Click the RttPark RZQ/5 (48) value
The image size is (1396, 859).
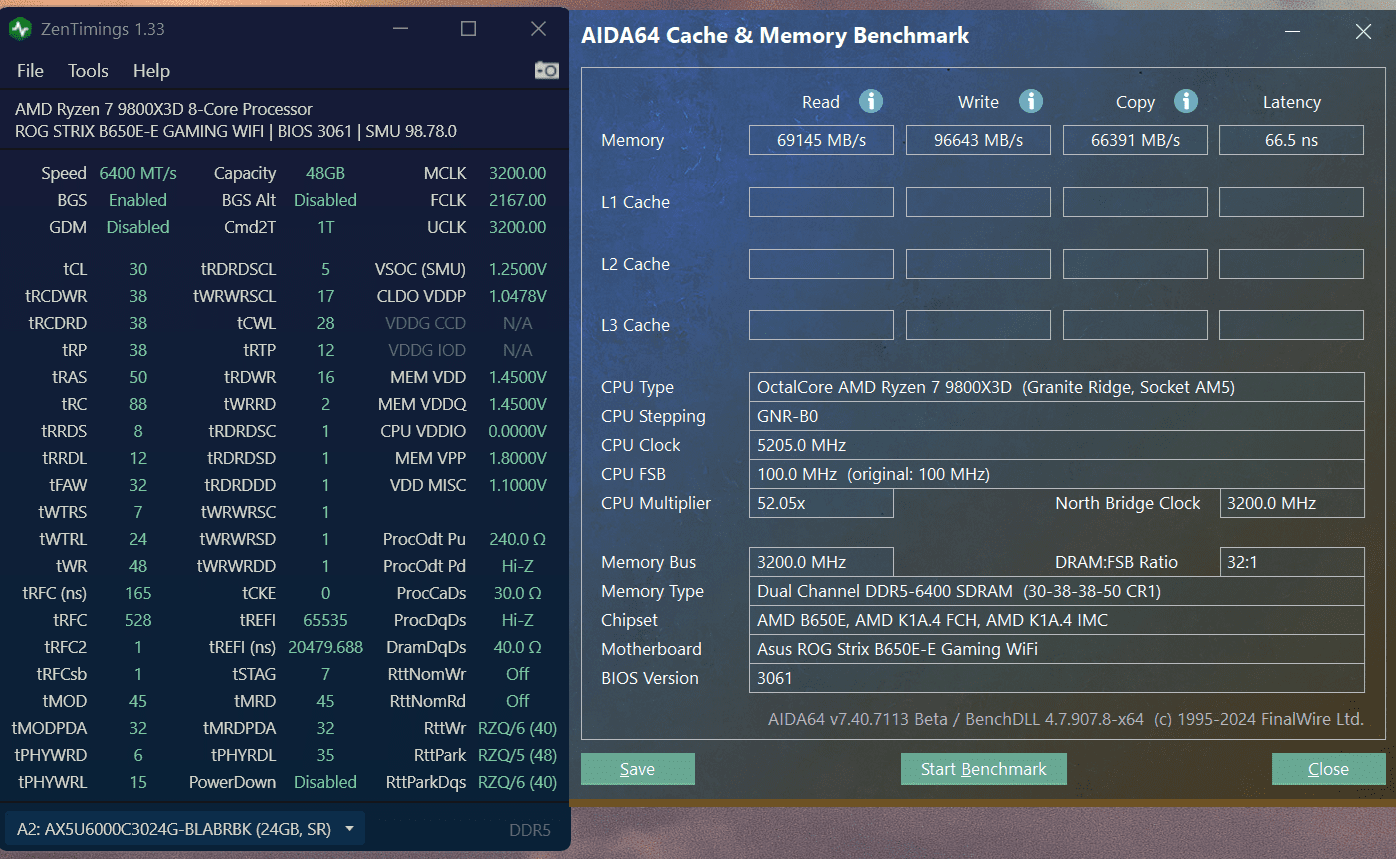[x=517, y=755]
